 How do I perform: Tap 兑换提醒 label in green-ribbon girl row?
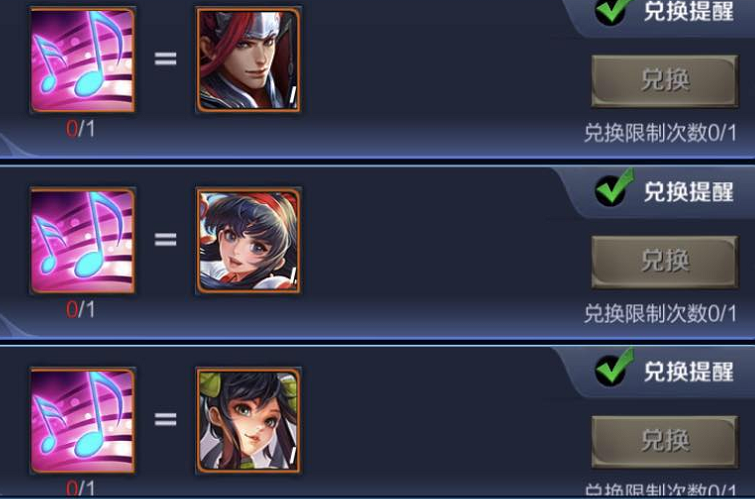689,371
